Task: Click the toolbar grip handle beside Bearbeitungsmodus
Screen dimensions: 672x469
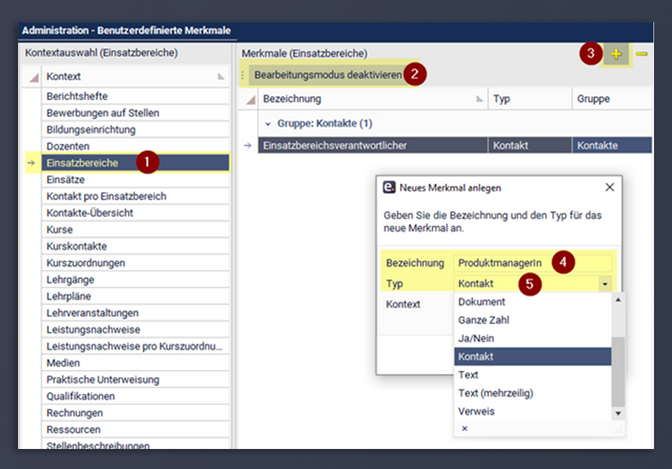Action: (x=242, y=75)
